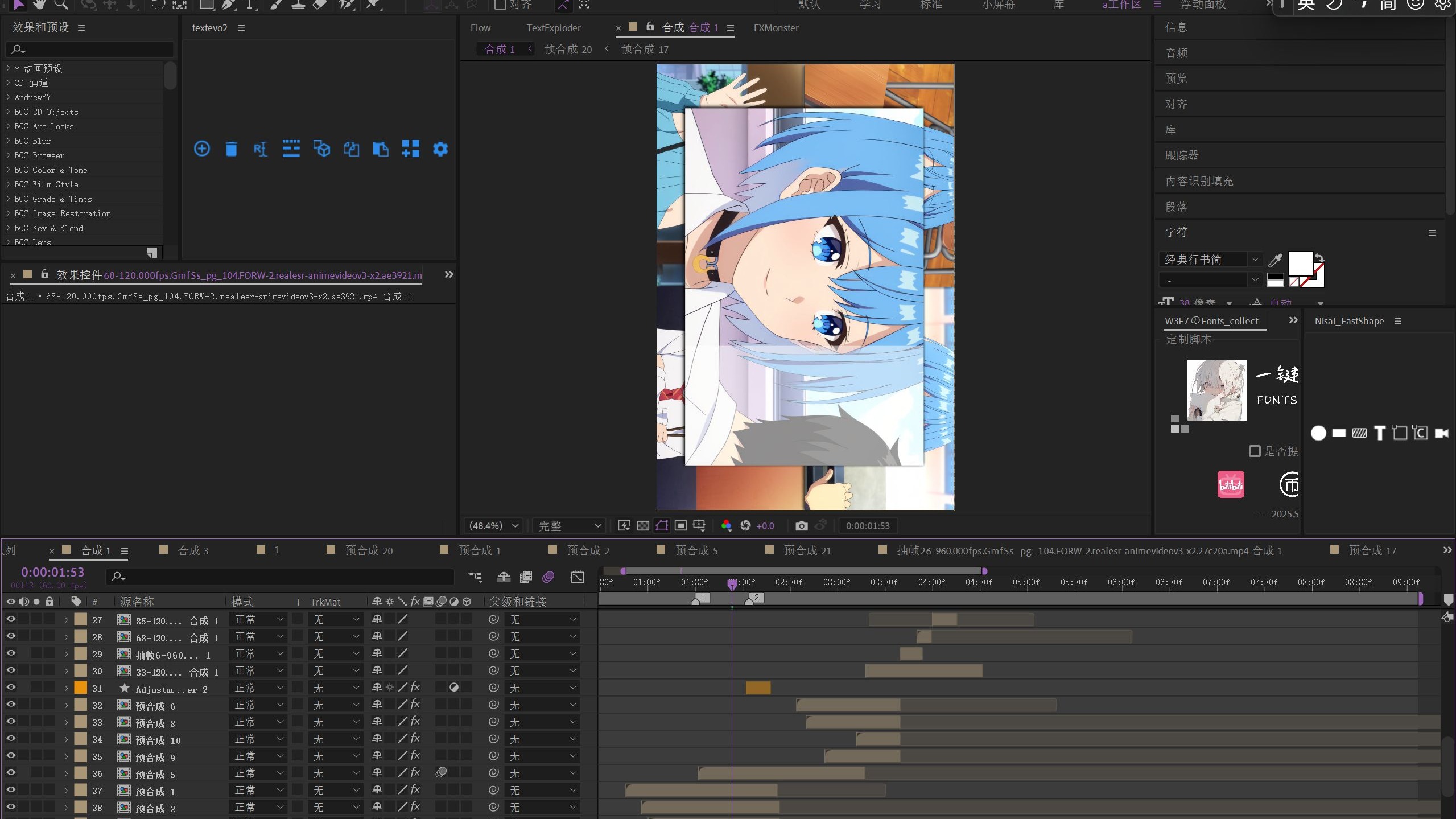This screenshot has width=1456, height=819.
Task: Open fast previews icon in viewer bar
Action: click(624, 526)
